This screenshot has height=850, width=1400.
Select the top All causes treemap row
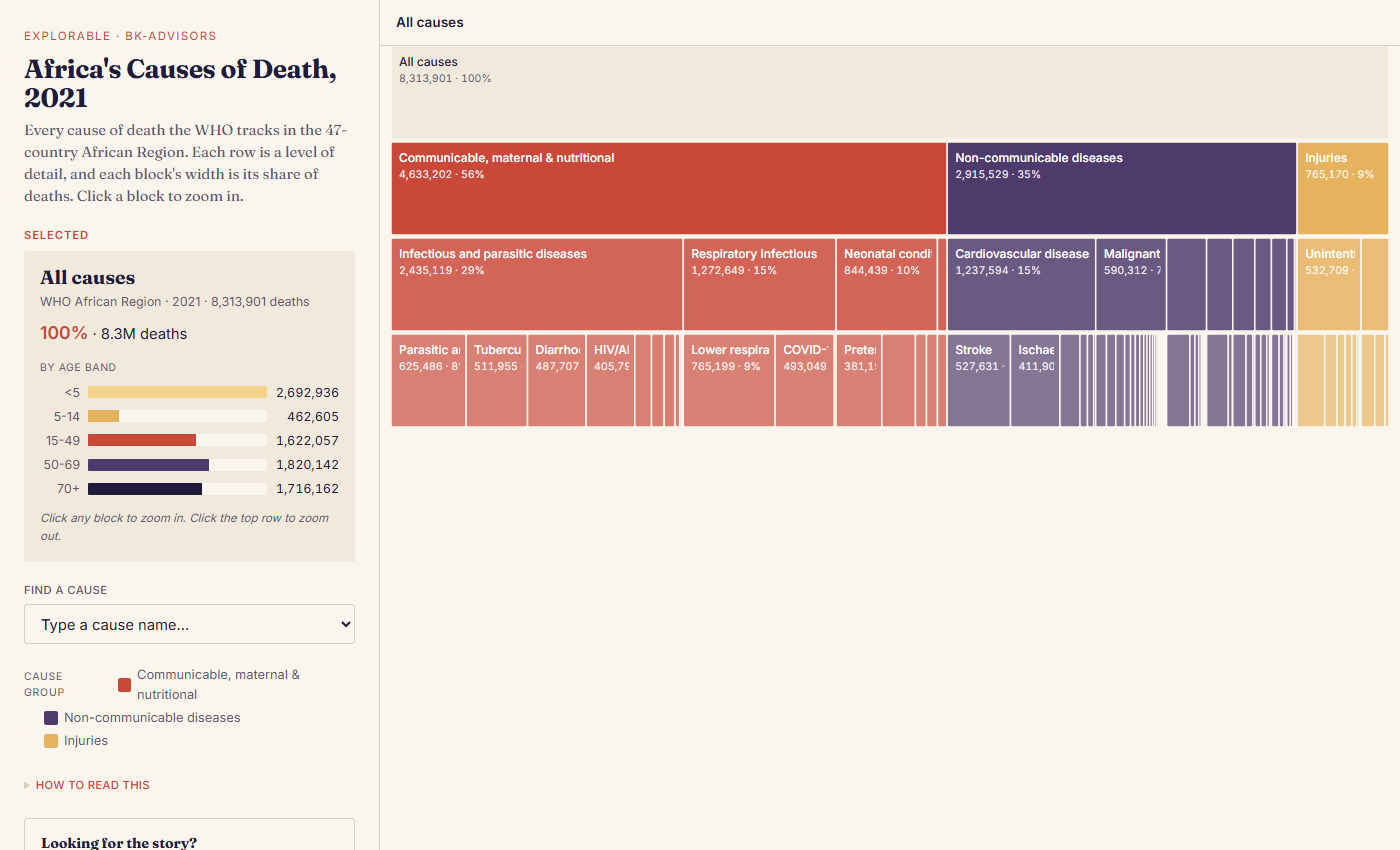click(890, 92)
